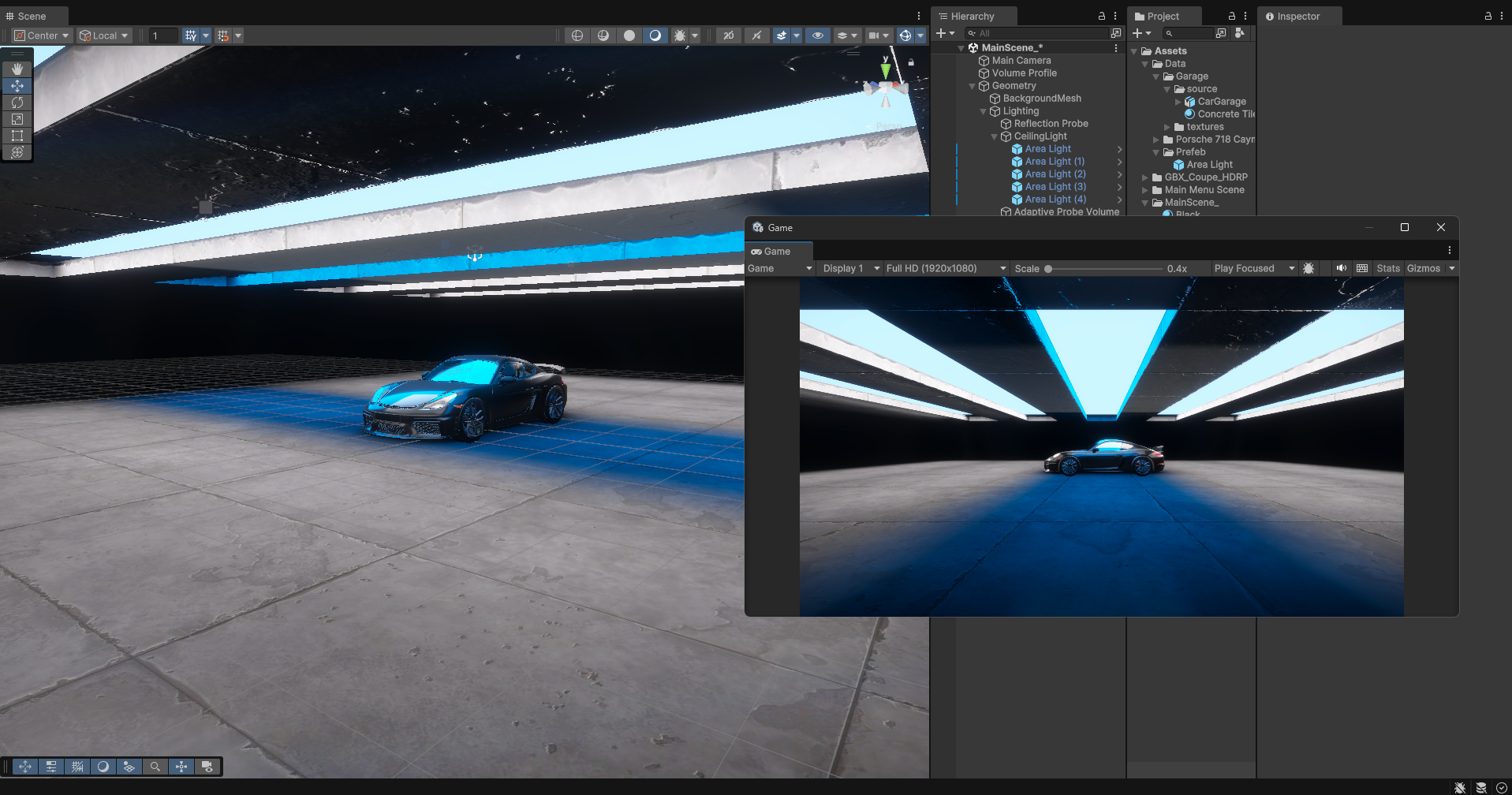Screen dimensions: 1512x795
Task: Toggle Scene effects button (skybox, fog)
Action: [782, 35]
